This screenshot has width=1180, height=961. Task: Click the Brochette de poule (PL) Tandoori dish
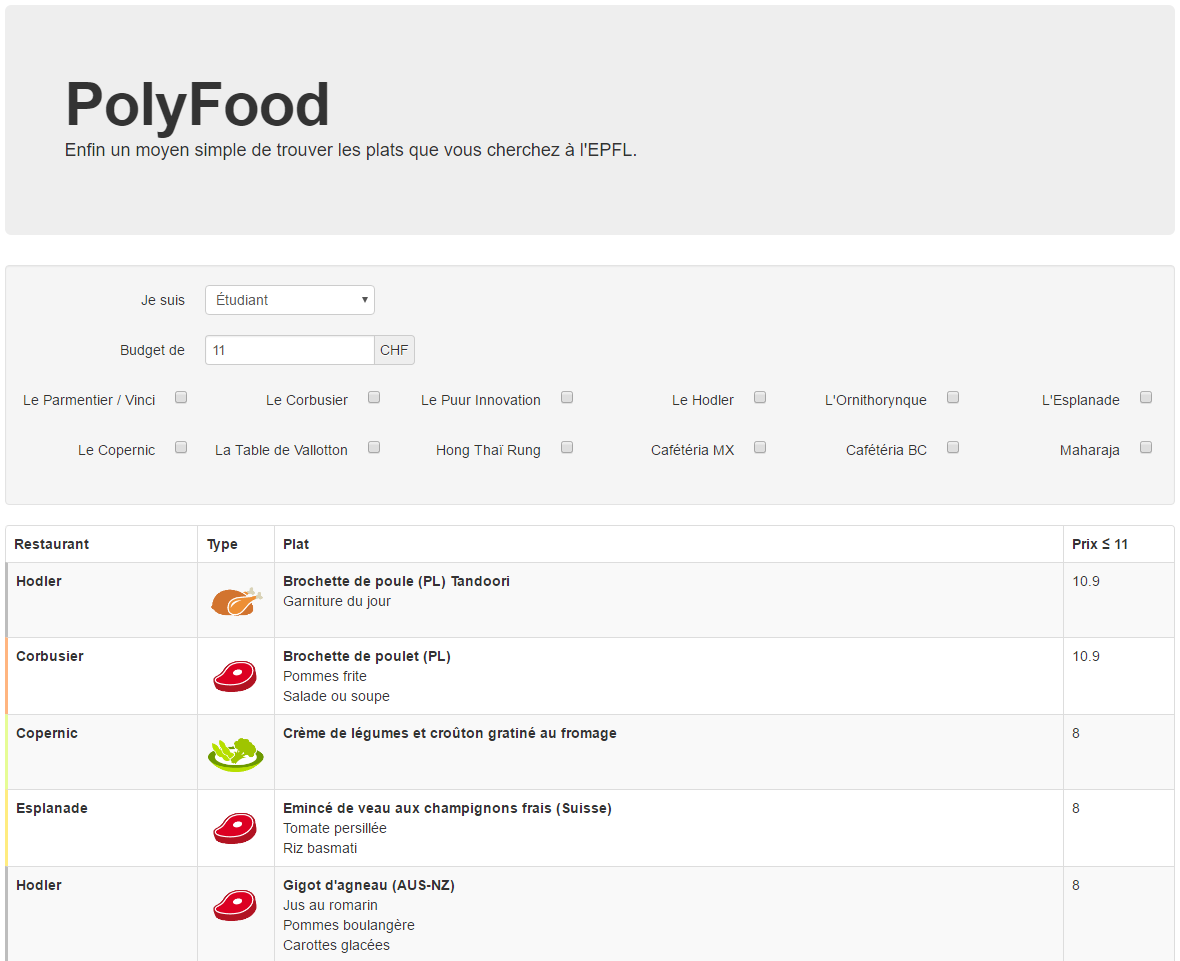pos(396,581)
